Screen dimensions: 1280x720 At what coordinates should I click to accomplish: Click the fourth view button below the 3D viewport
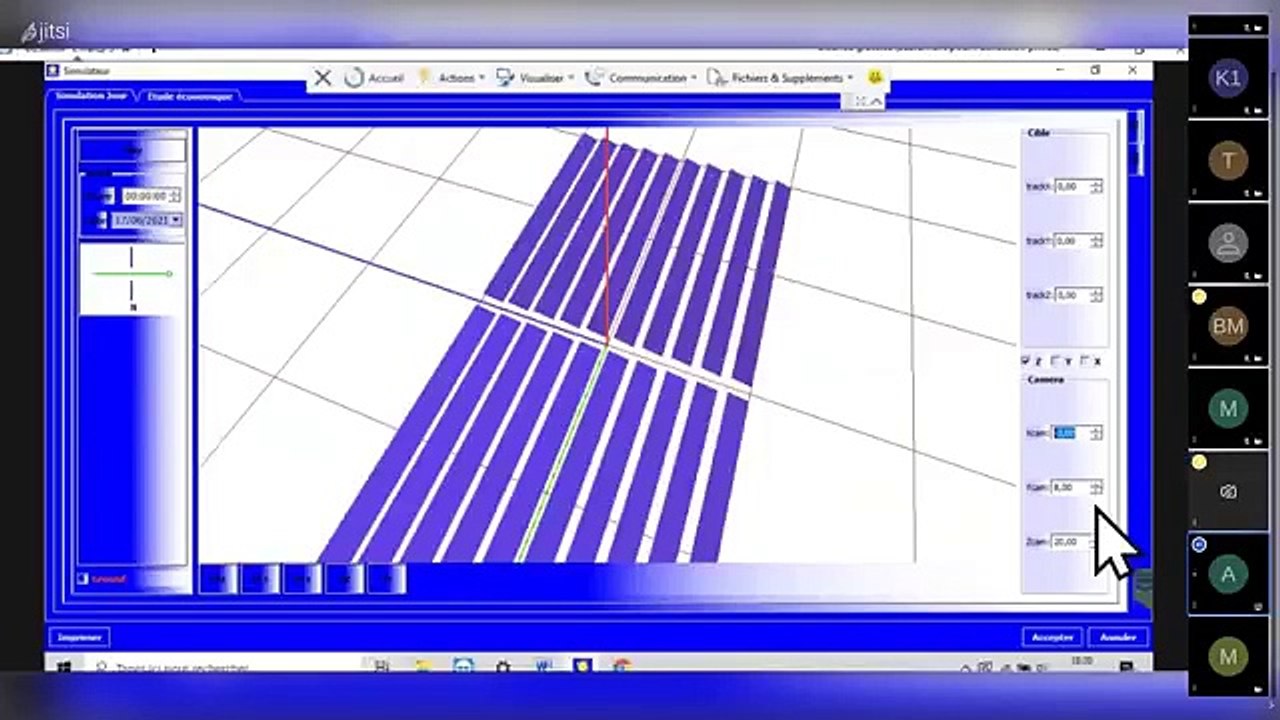click(x=344, y=578)
